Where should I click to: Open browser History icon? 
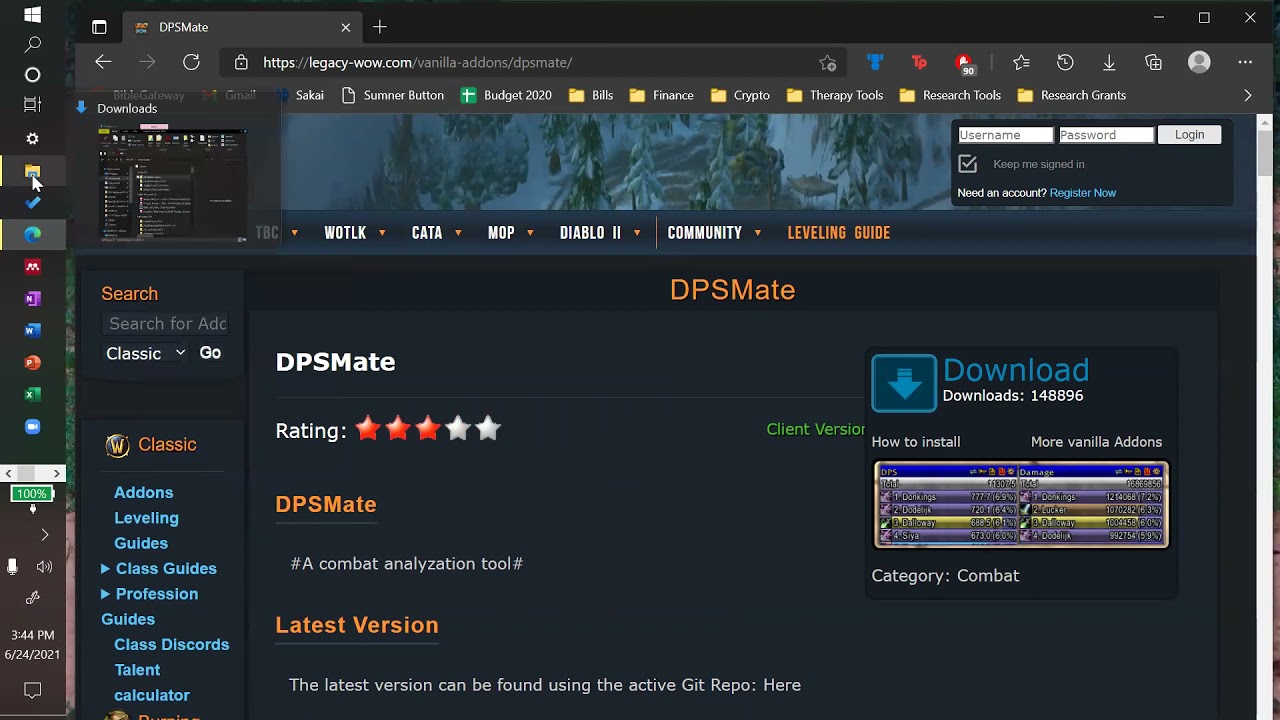(1065, 62)
